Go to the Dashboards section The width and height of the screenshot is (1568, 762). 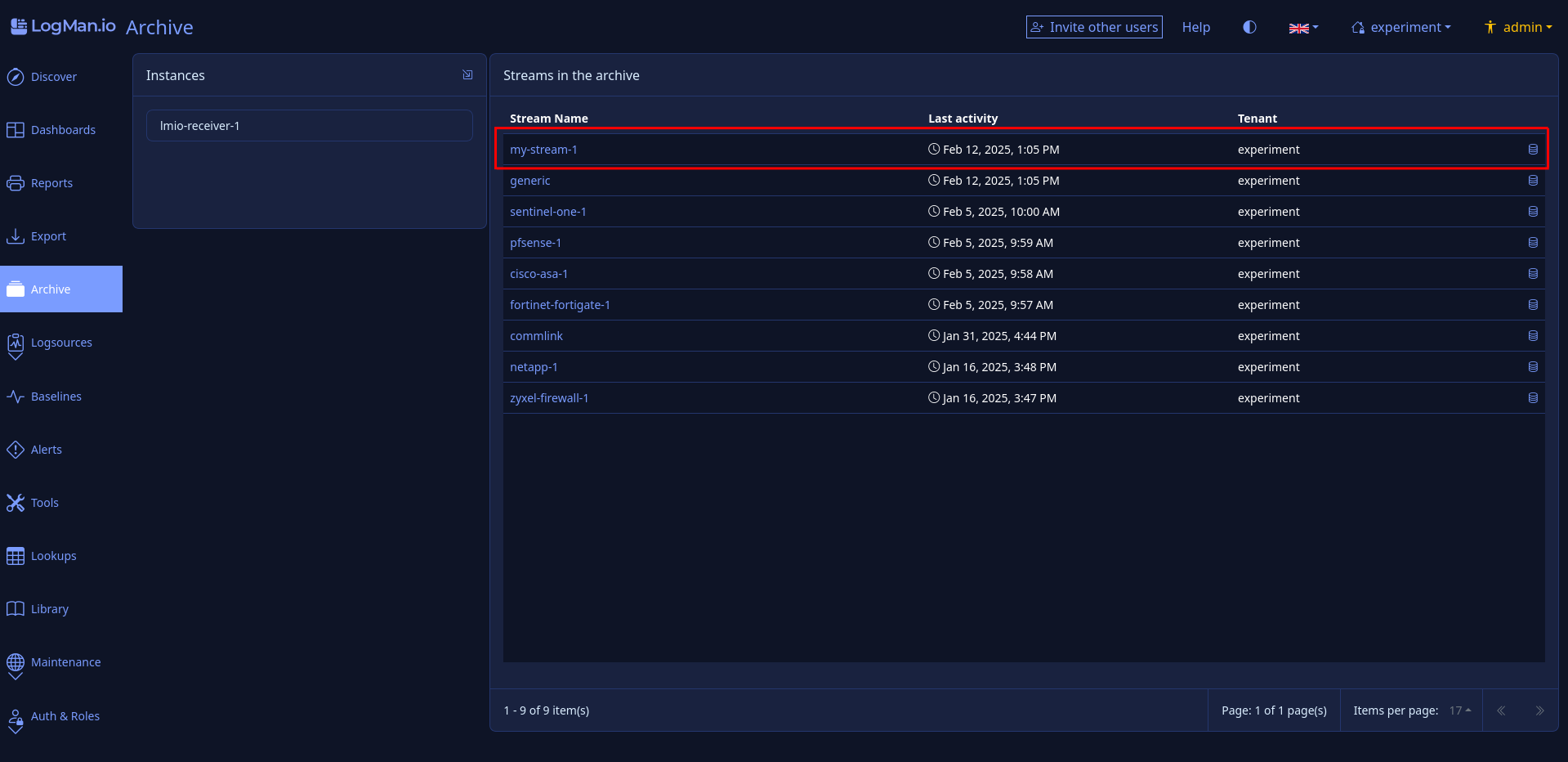61,130
